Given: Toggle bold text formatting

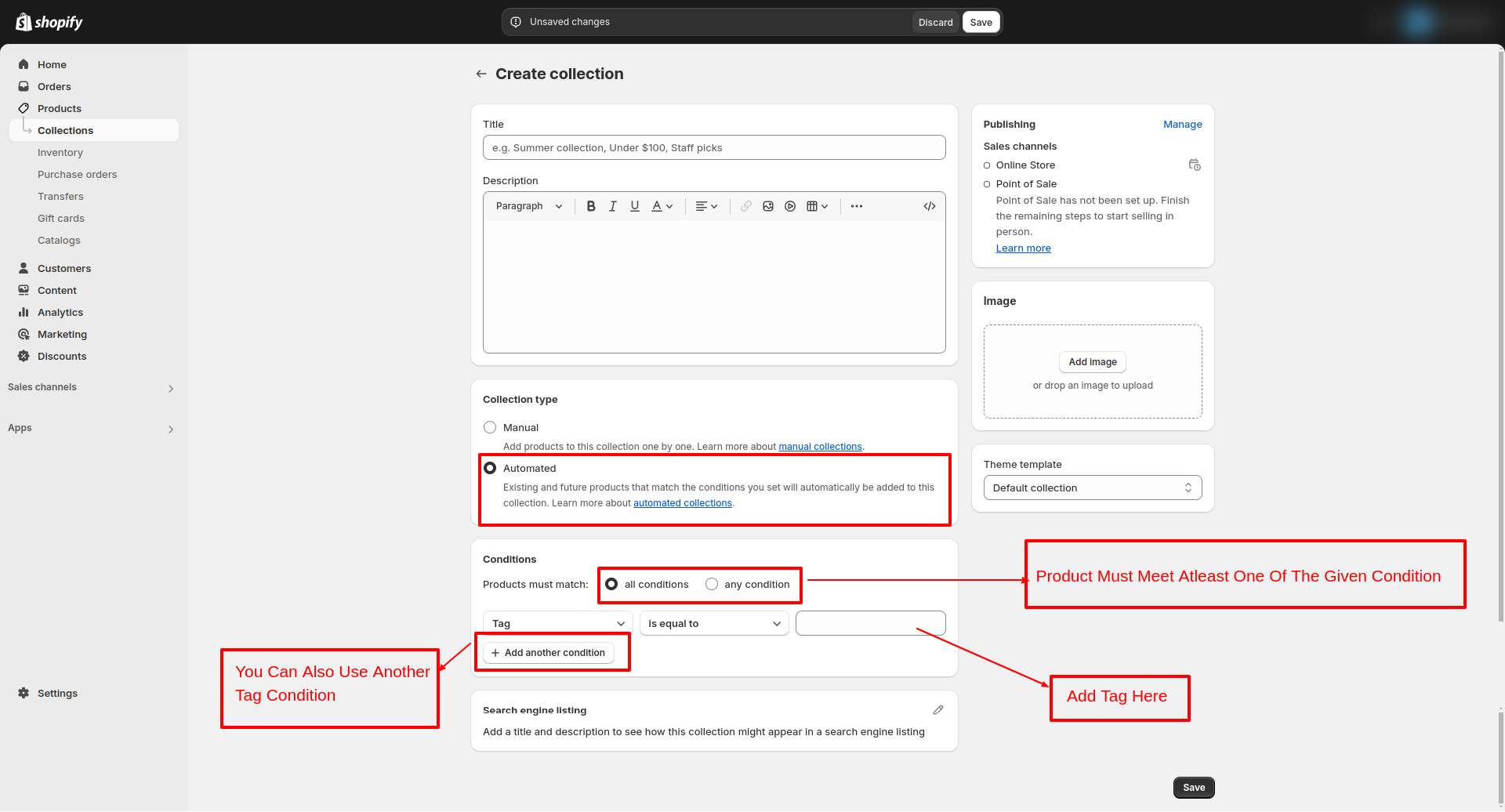Looking at the screenshot, I should pos(591,206).
